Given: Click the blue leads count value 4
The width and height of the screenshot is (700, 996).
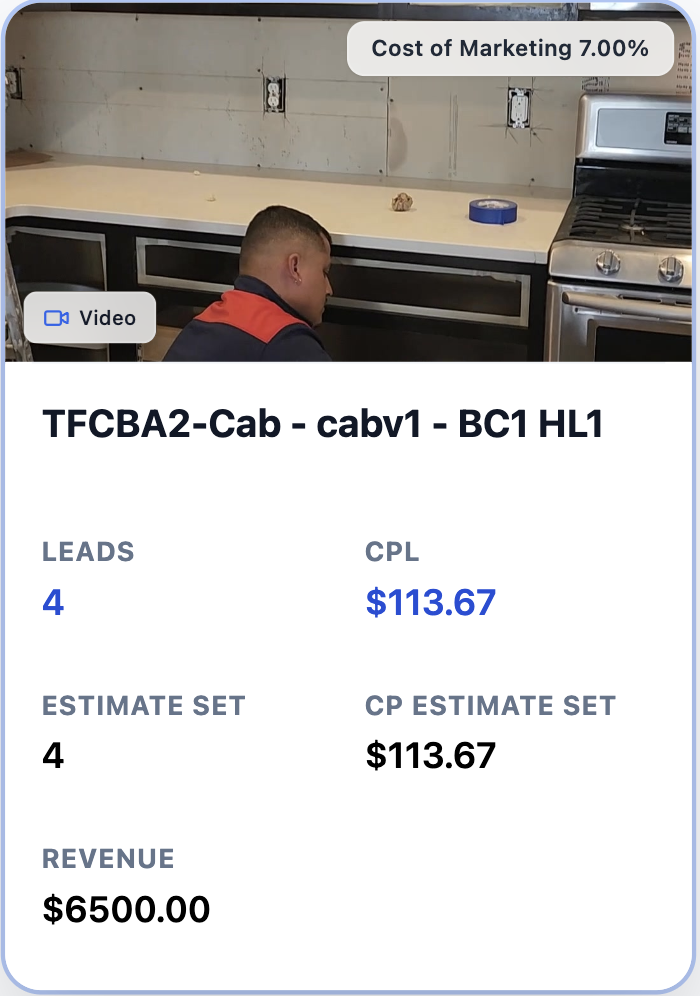Looking at the screenshot, I should tap(53, 603).
